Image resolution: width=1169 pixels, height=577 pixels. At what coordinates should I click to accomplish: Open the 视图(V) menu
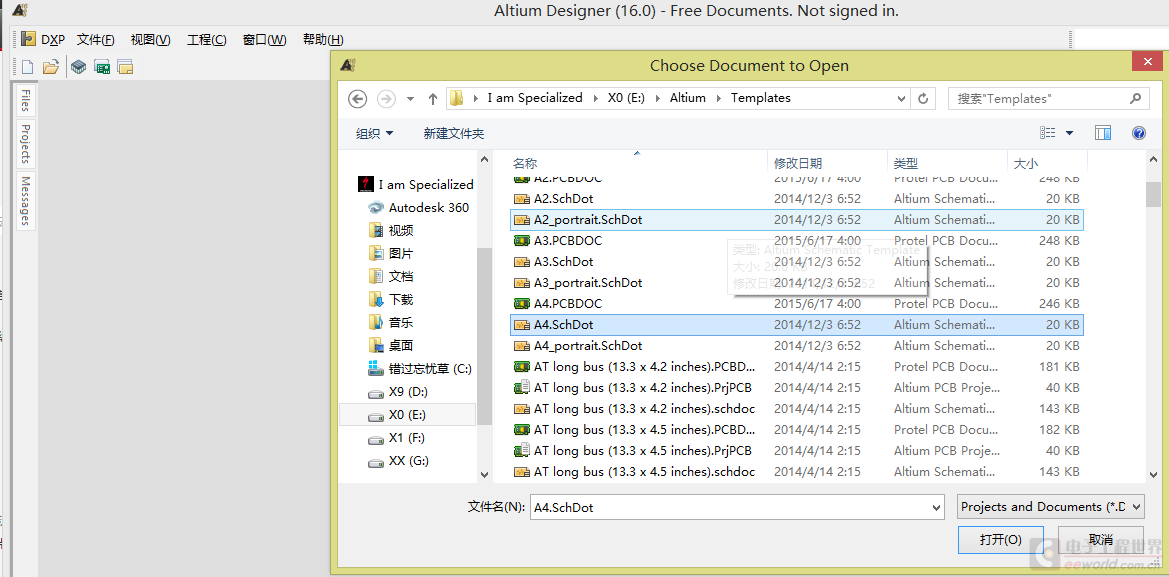click(151, 40)
